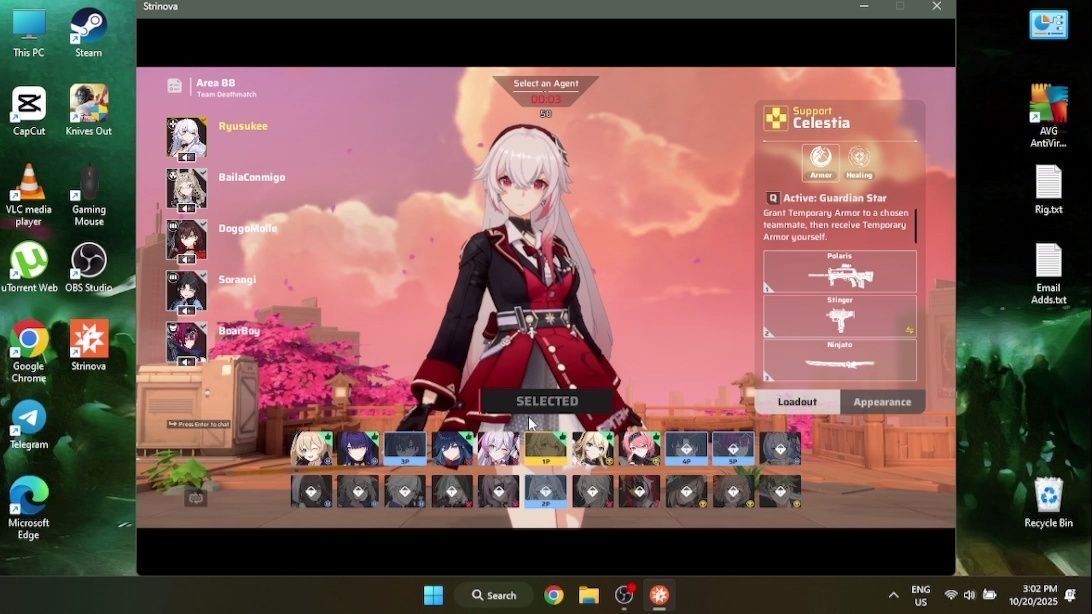Click the Support role icon beside Celestia

click(776, 118)
